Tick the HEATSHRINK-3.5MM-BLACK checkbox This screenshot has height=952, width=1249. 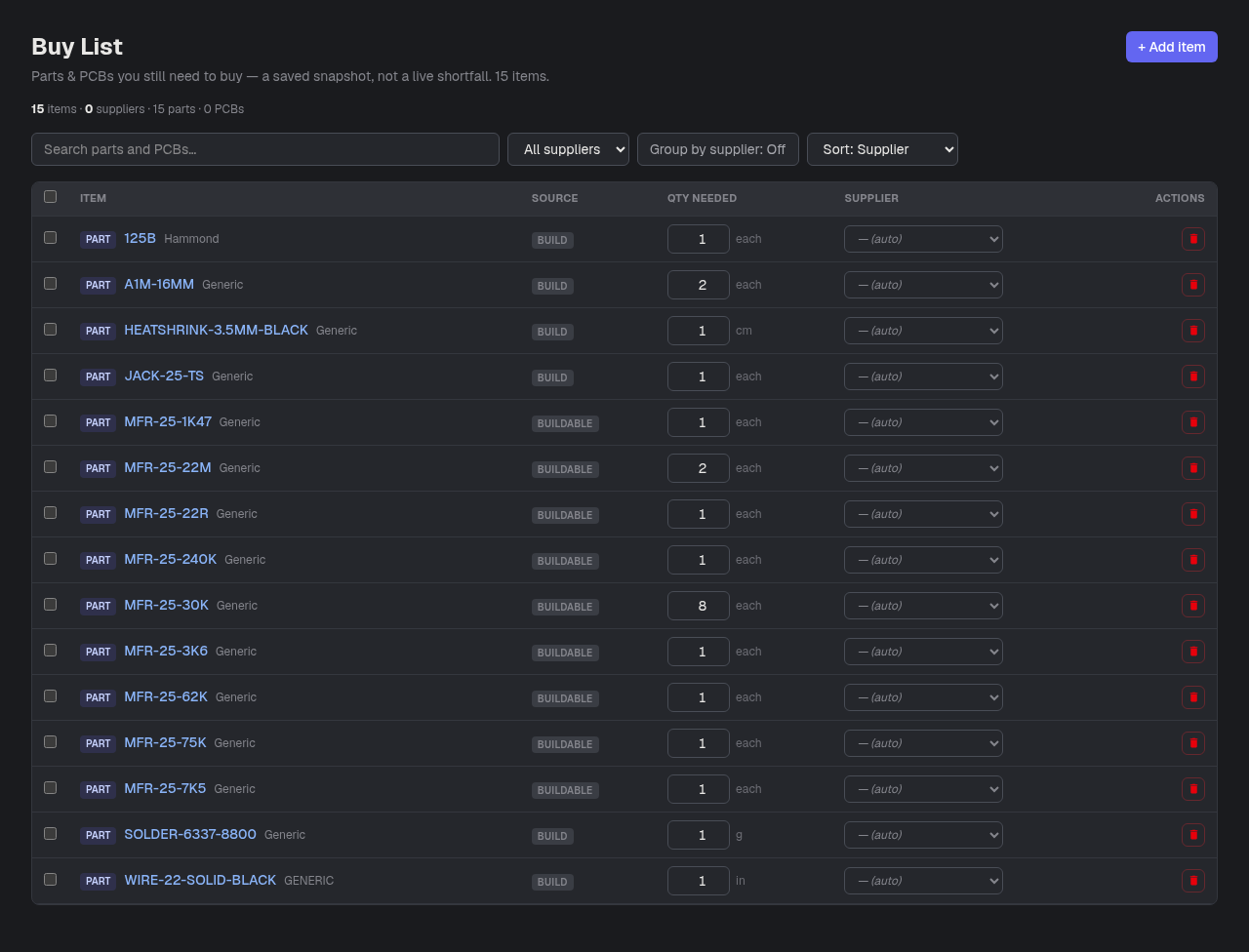coord(51,330)
